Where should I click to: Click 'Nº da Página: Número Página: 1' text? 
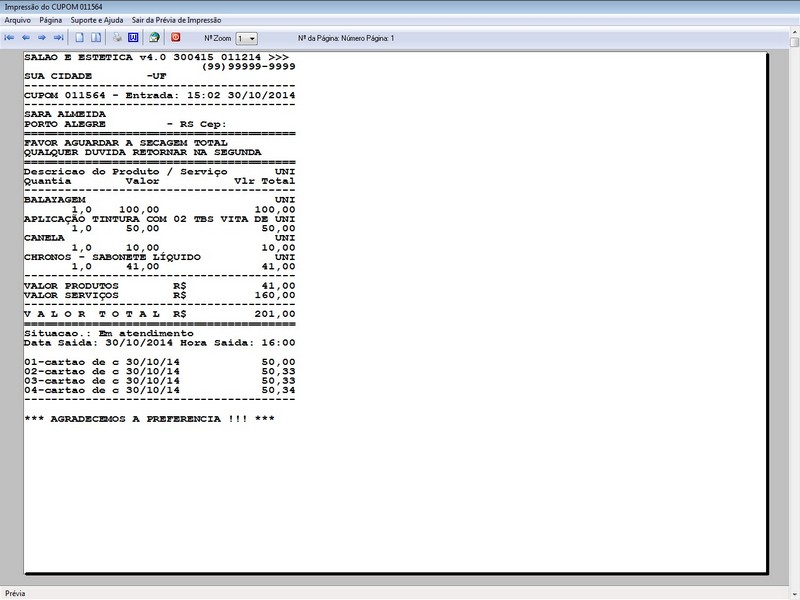[x=346, y=38]
